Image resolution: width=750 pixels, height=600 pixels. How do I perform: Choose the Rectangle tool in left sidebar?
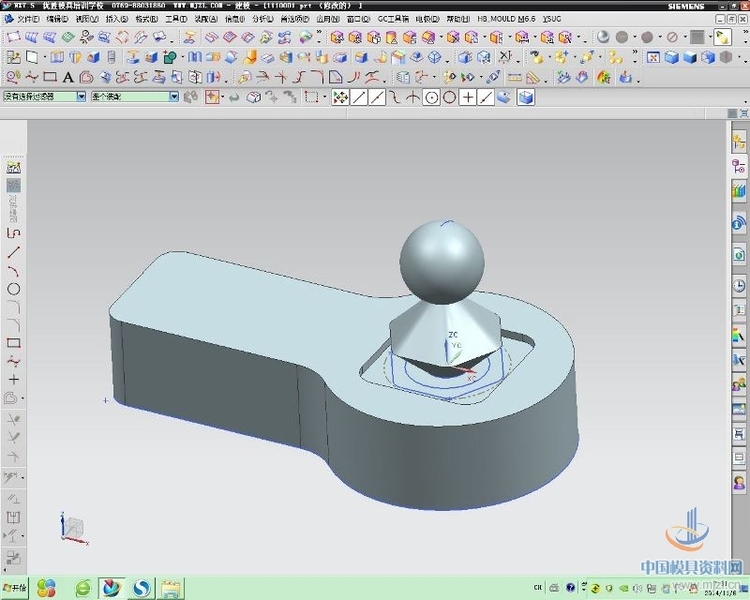pos(14,343)
